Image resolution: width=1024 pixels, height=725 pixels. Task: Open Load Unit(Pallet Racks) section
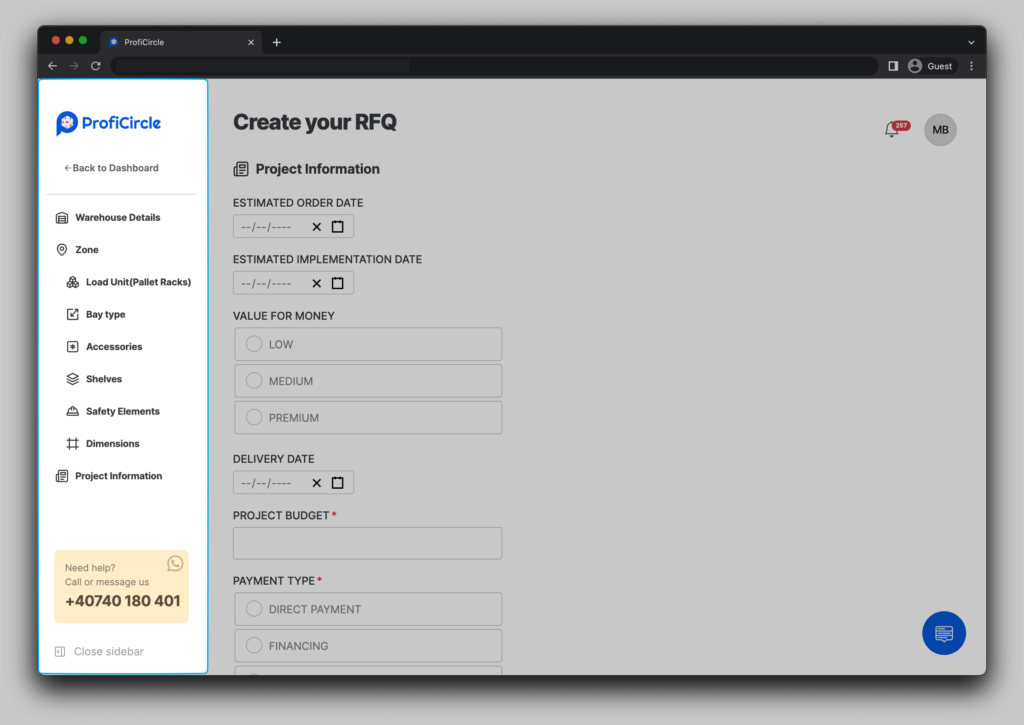(138, 282)
